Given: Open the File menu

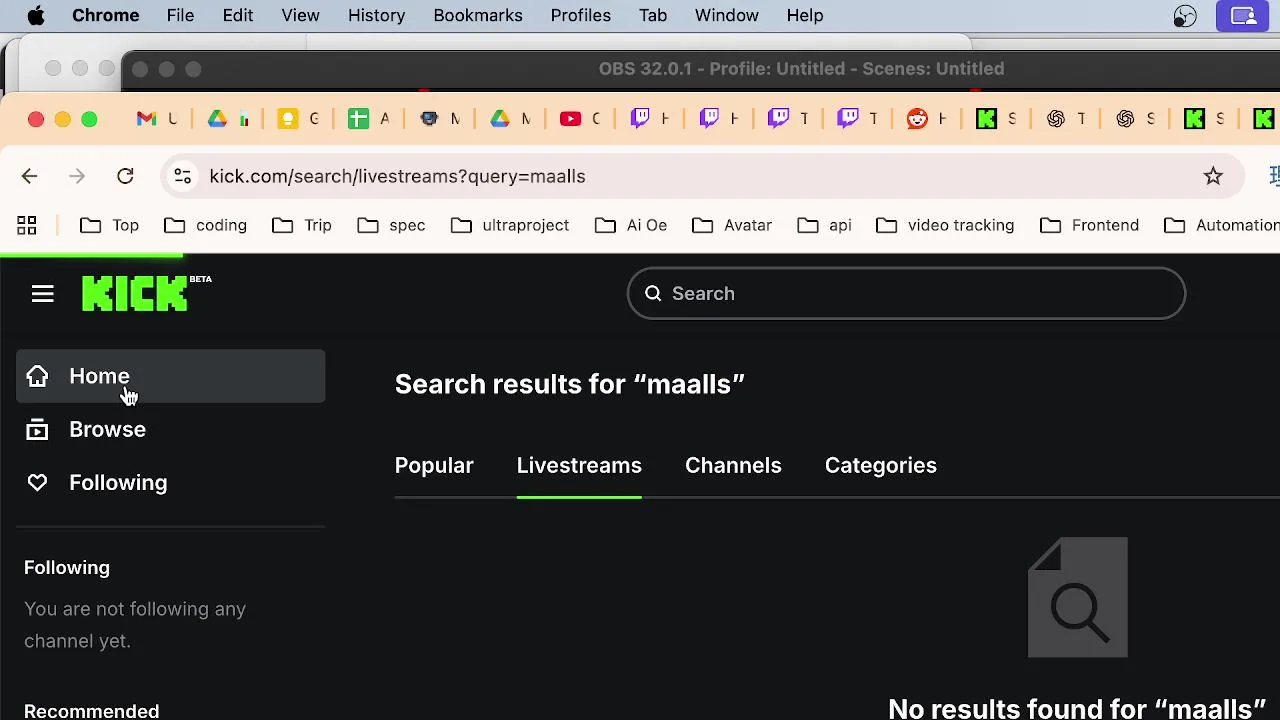Looking at the screenshot, I should tap(180, 16).
